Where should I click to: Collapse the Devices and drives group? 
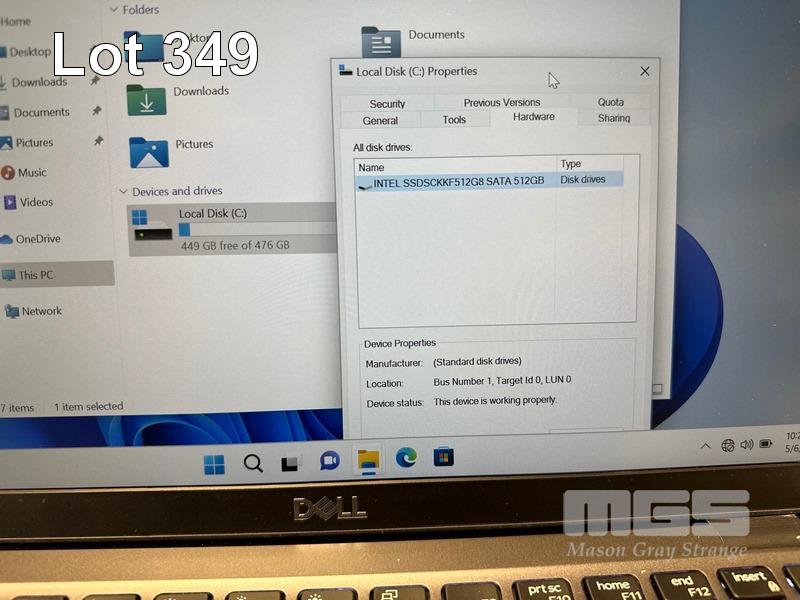pyautogui.click(x=123, y=191)
